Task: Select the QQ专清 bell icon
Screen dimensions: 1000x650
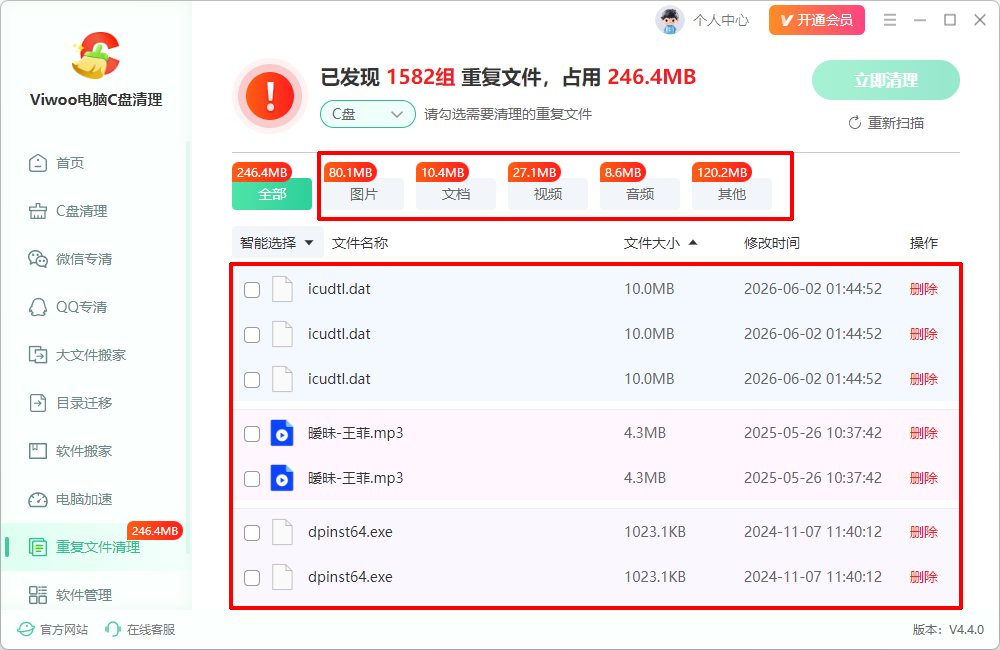Action: point(38,307)
